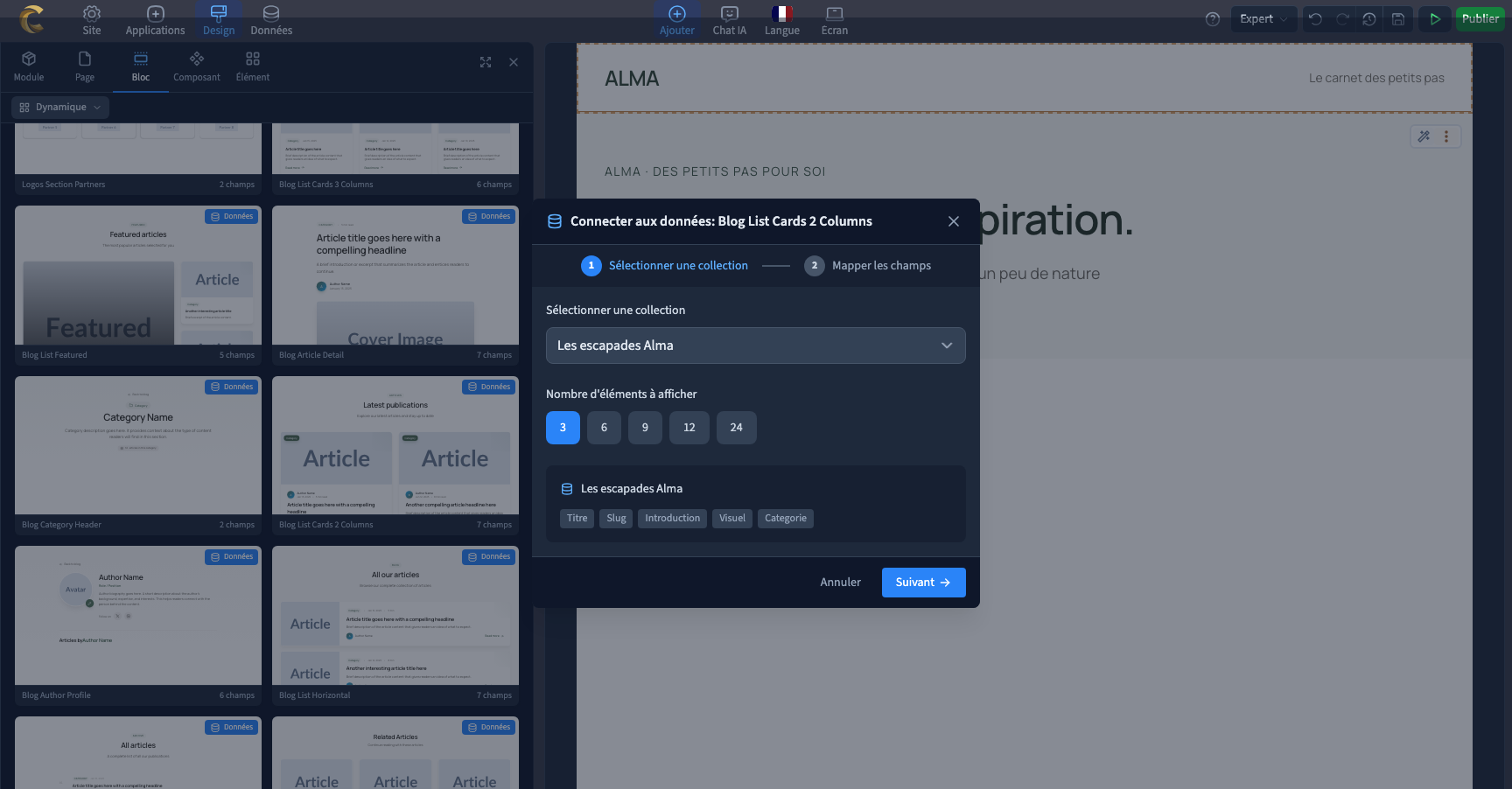Open Applications in top bar
Screen dimensions: 1512x789
tap(155, 21)
